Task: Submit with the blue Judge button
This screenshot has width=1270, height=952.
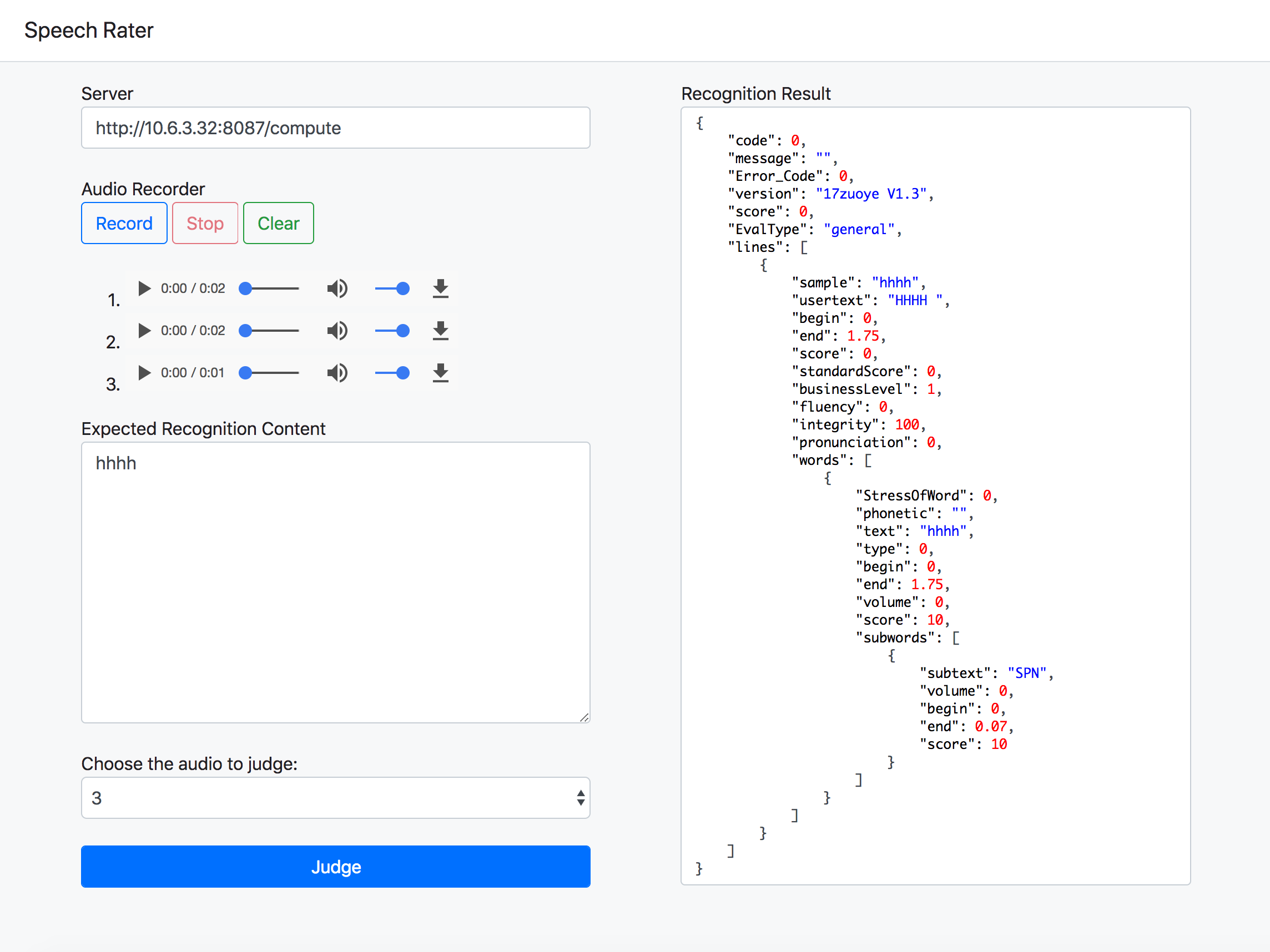Action: click(x=335, y=867)
